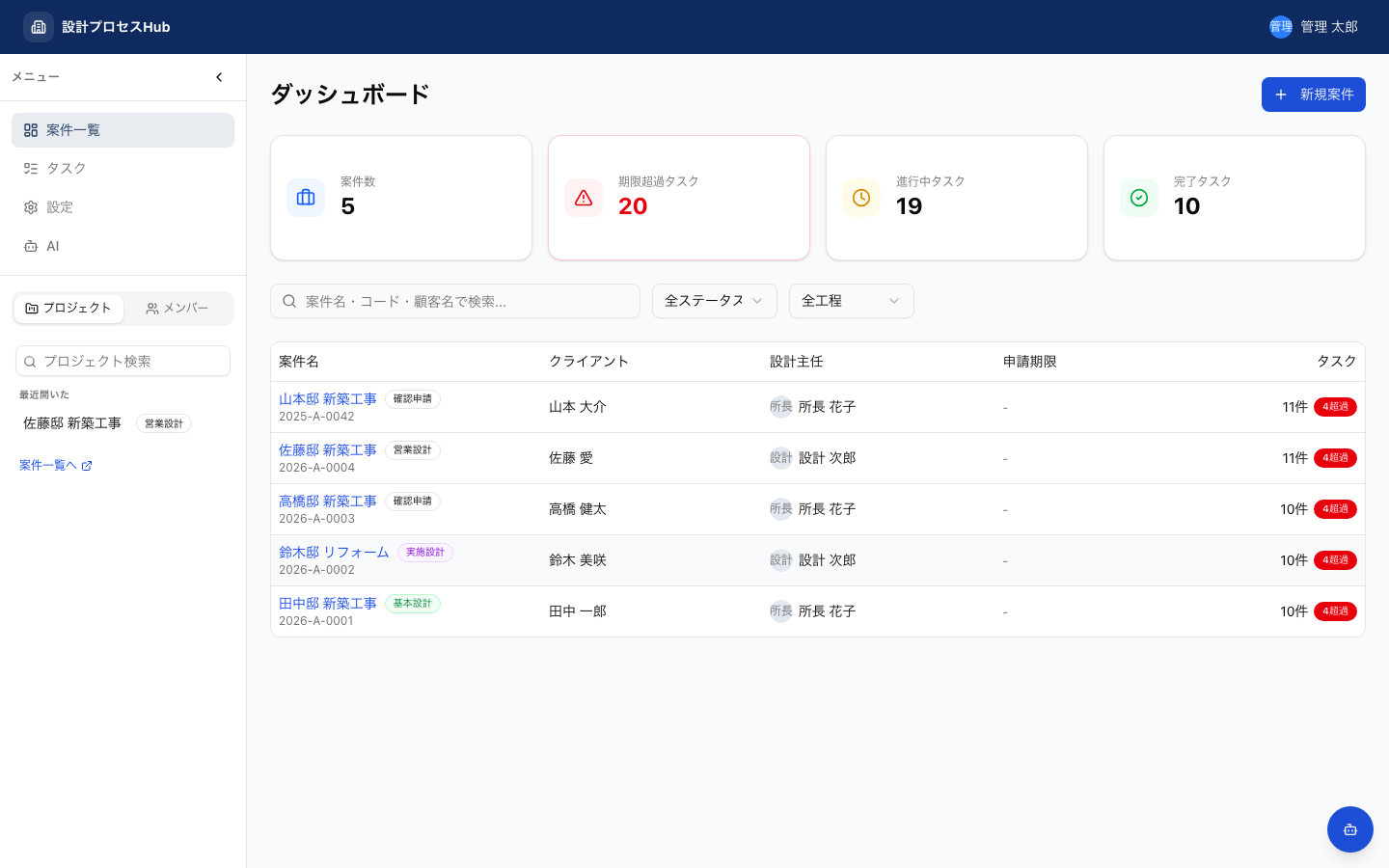
Task: Select the 営業設計 status badge on 佐藤邸
Action: tap(413, 449)
